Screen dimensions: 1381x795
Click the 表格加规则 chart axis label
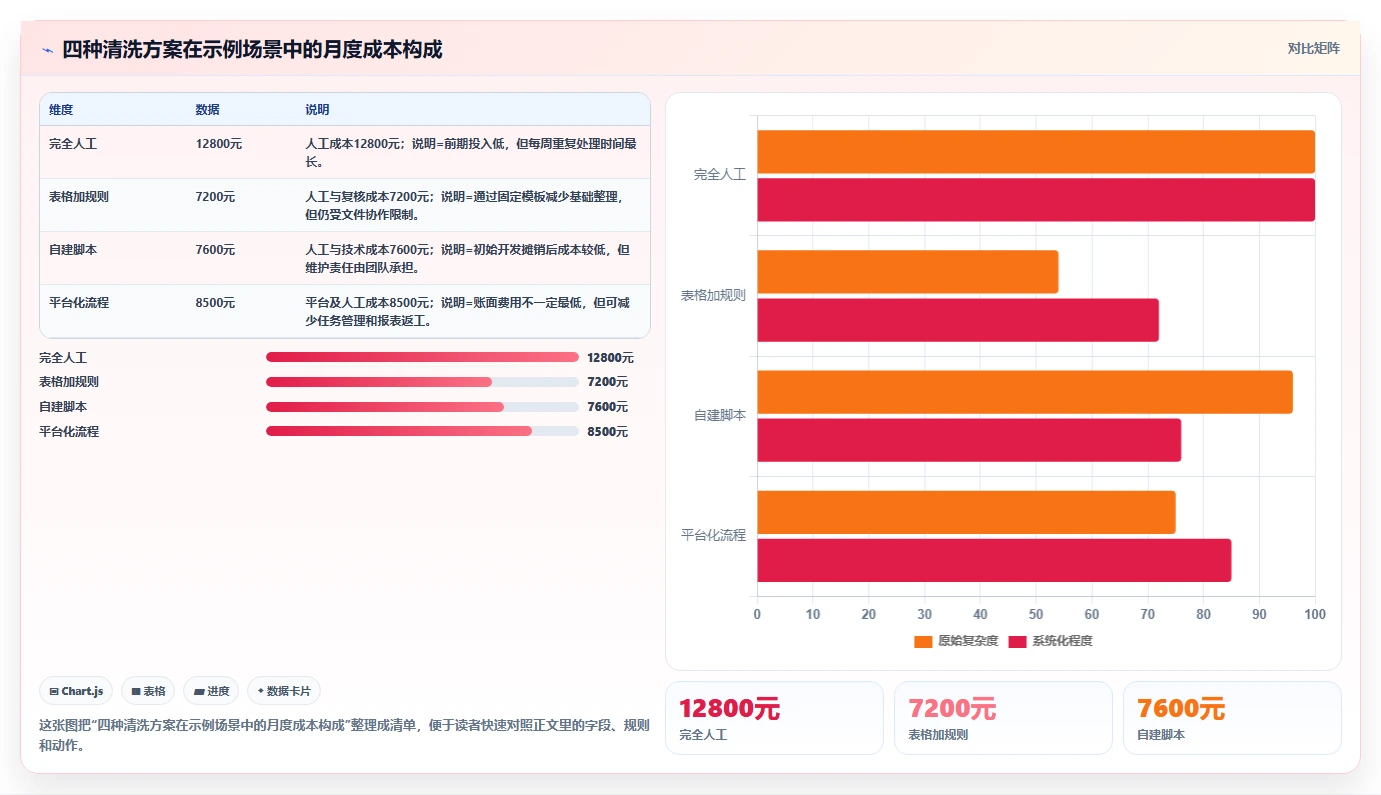tap(714, 296)
